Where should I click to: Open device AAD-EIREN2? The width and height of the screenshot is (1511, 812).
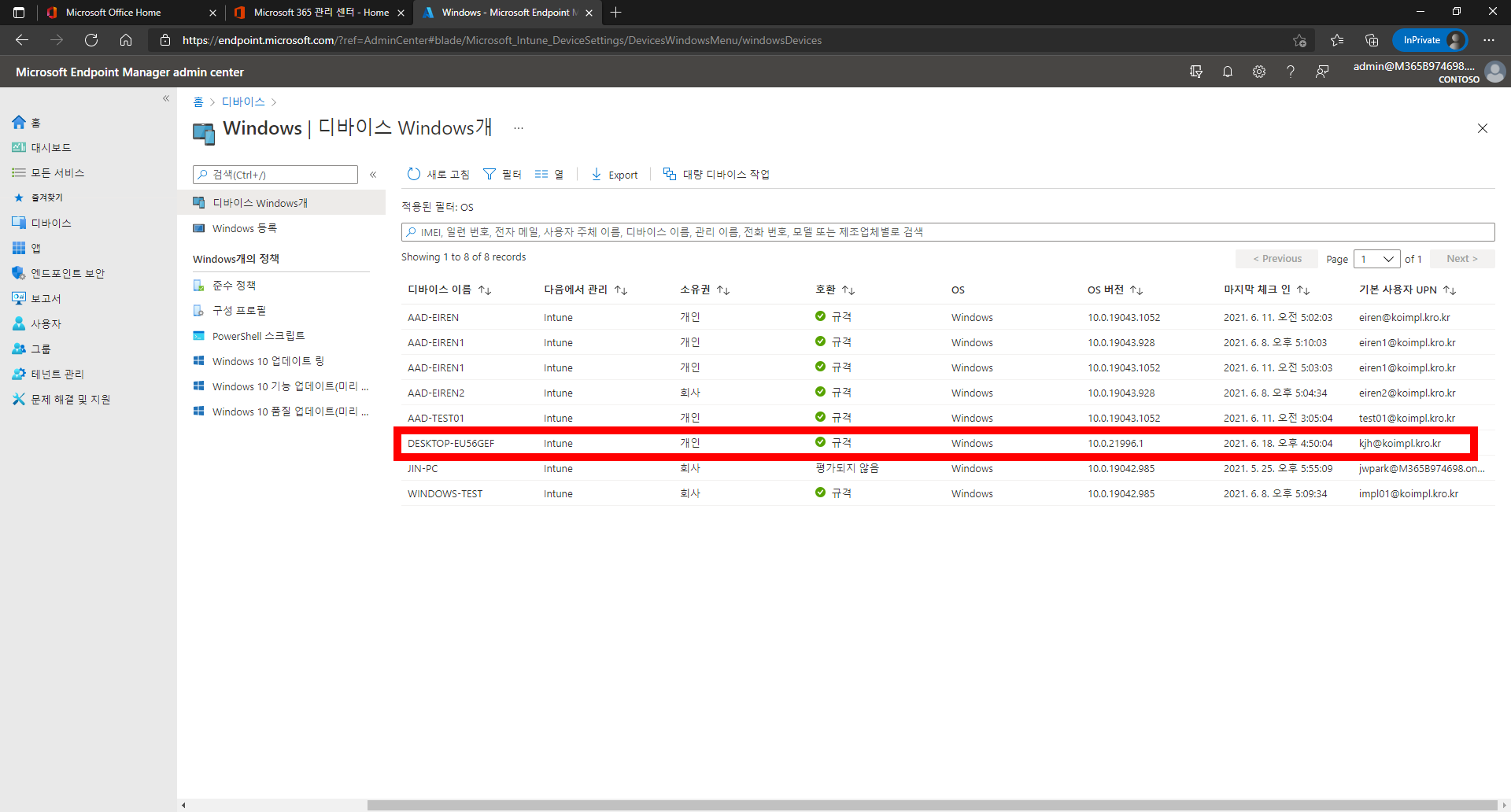tap(436, 393)
